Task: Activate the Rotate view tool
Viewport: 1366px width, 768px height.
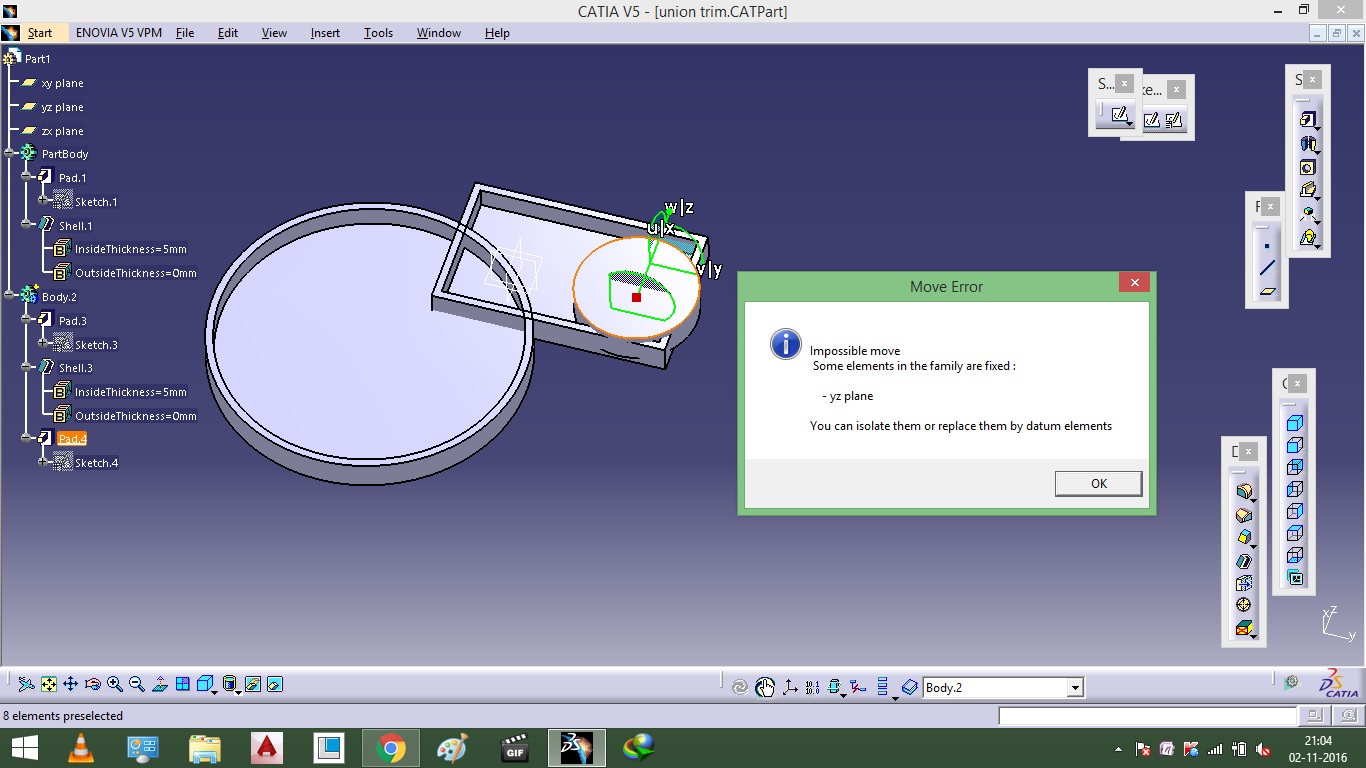Action: point(93,684)
